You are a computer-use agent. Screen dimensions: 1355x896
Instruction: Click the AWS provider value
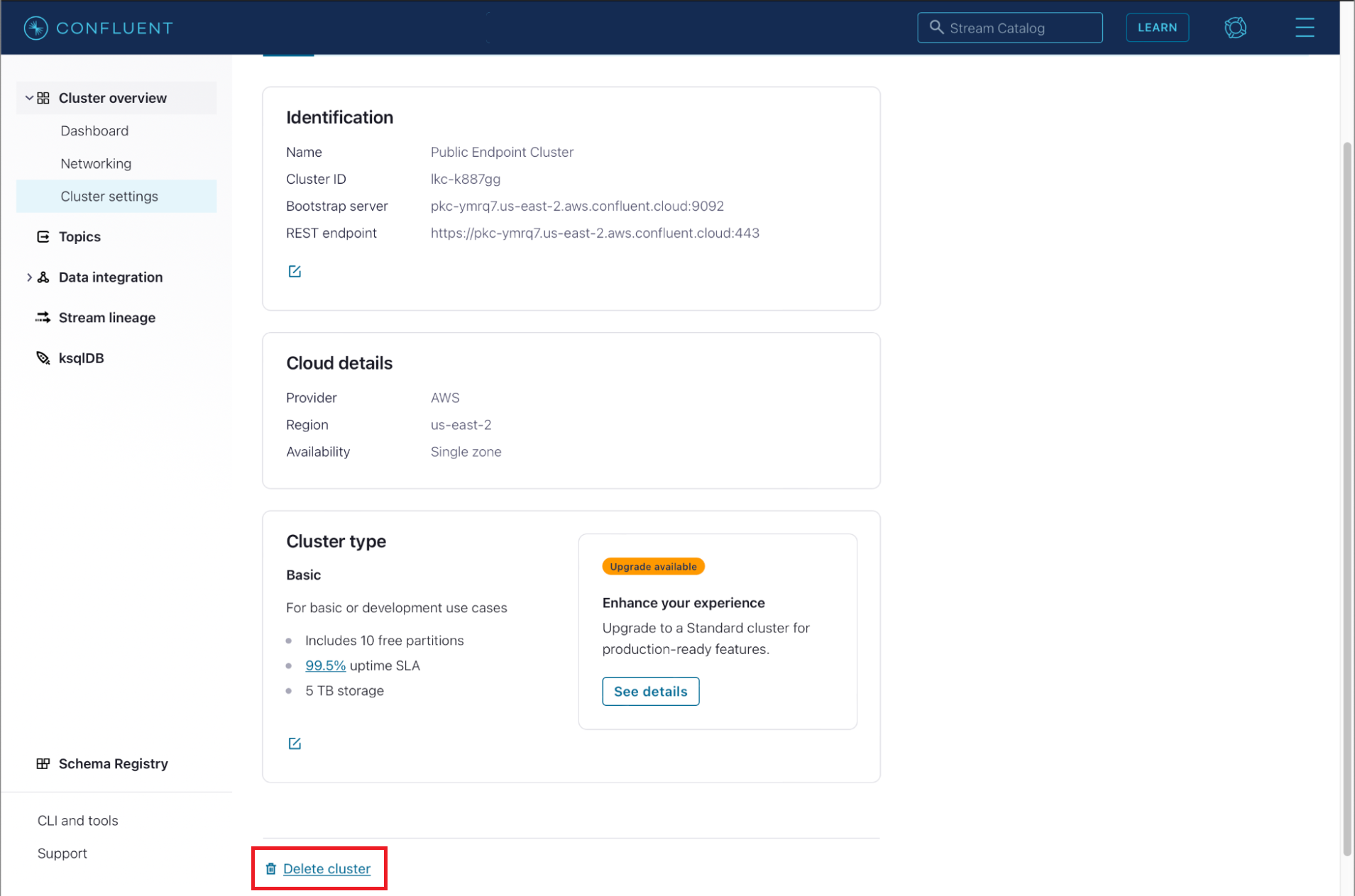pos(445,398)
